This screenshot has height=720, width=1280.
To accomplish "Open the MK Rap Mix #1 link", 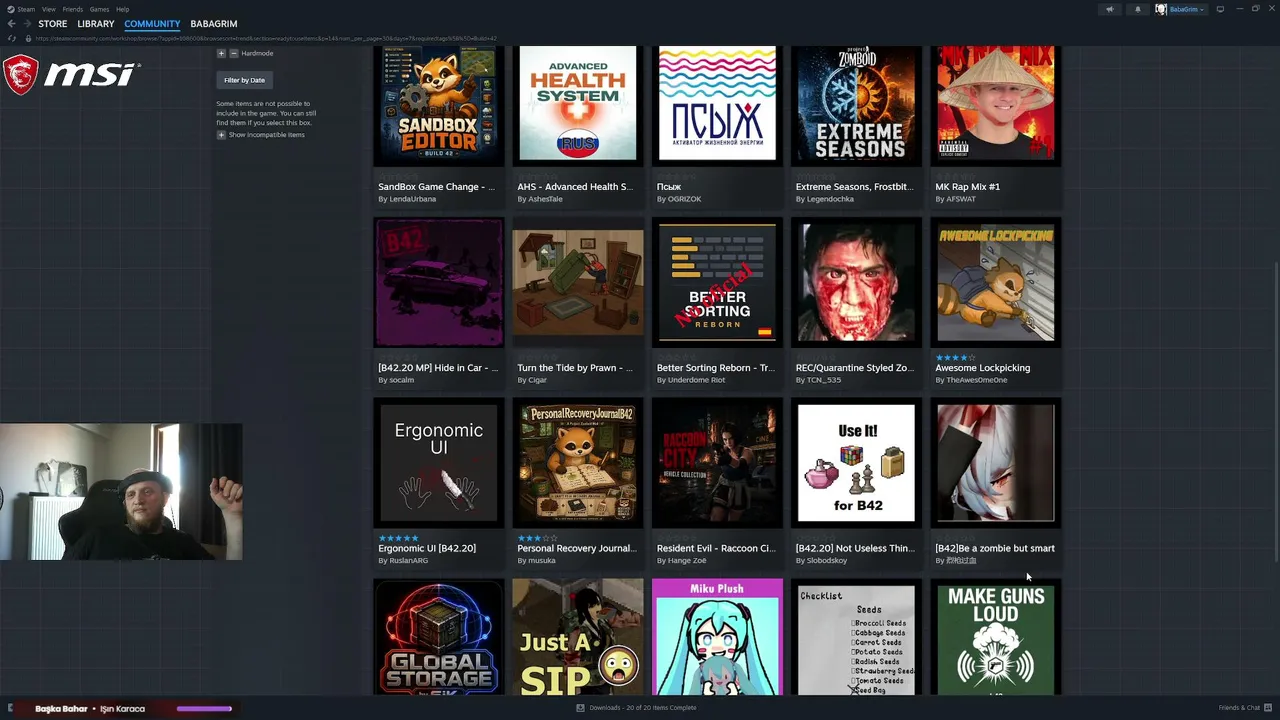I will (967, 187).
